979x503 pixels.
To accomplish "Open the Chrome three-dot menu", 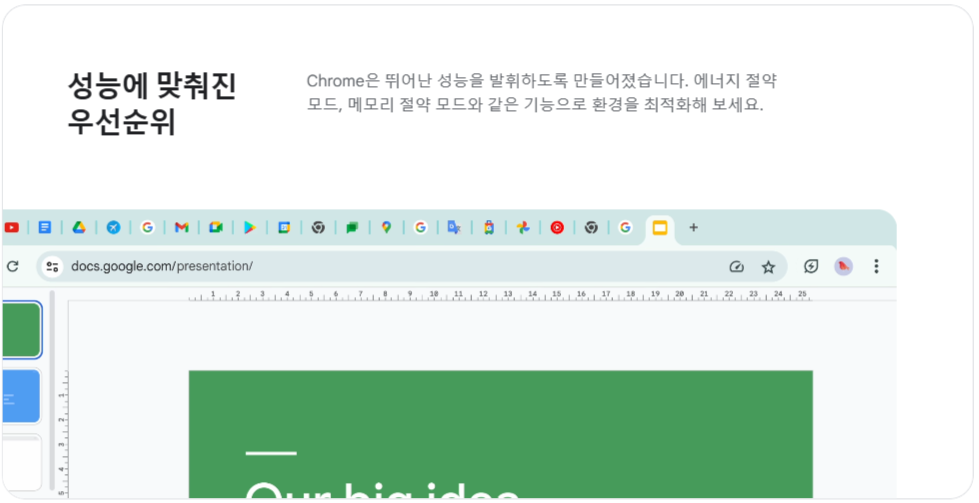I will (877, 266).
